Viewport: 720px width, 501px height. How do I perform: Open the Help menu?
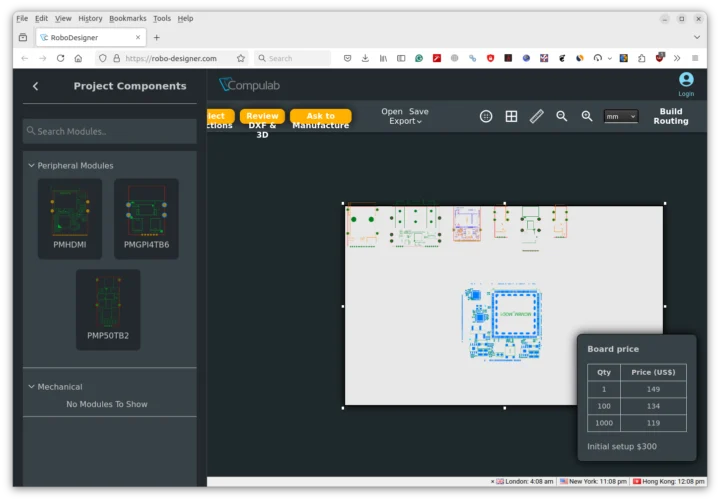[x=185, y=18]
